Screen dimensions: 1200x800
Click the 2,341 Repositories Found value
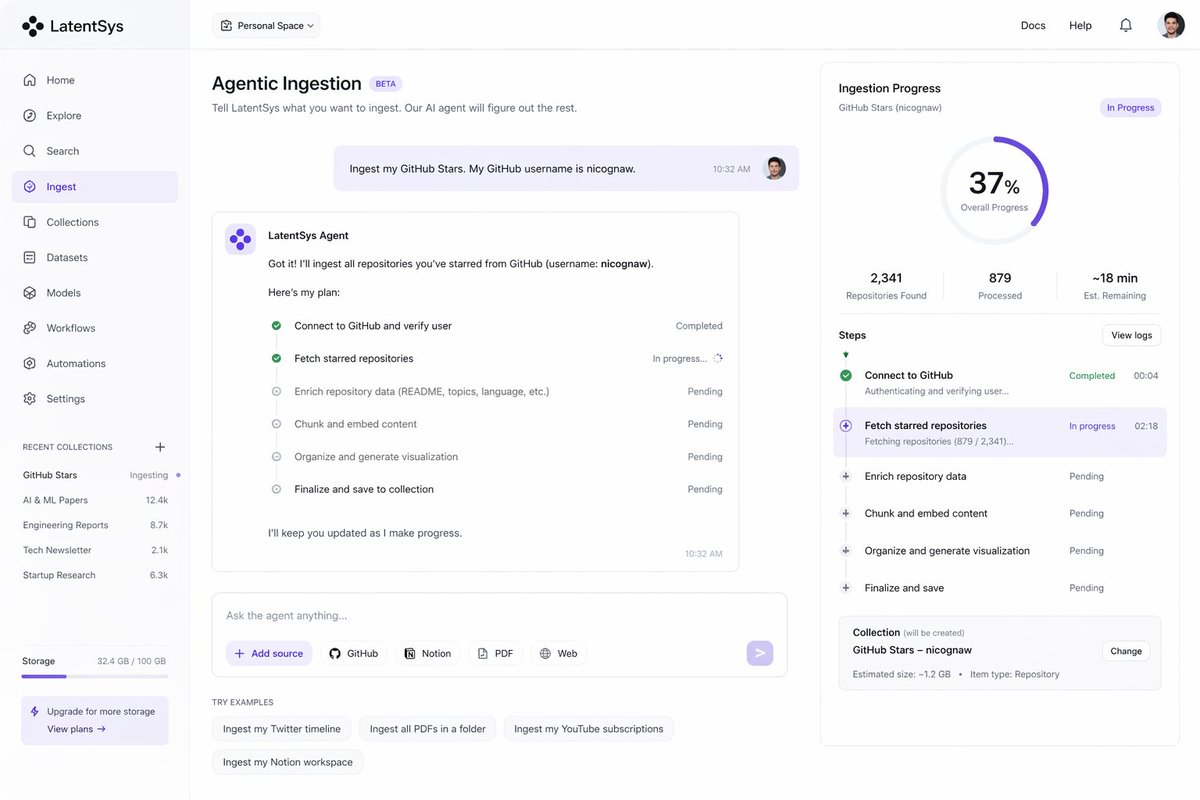tap(886, 278)
